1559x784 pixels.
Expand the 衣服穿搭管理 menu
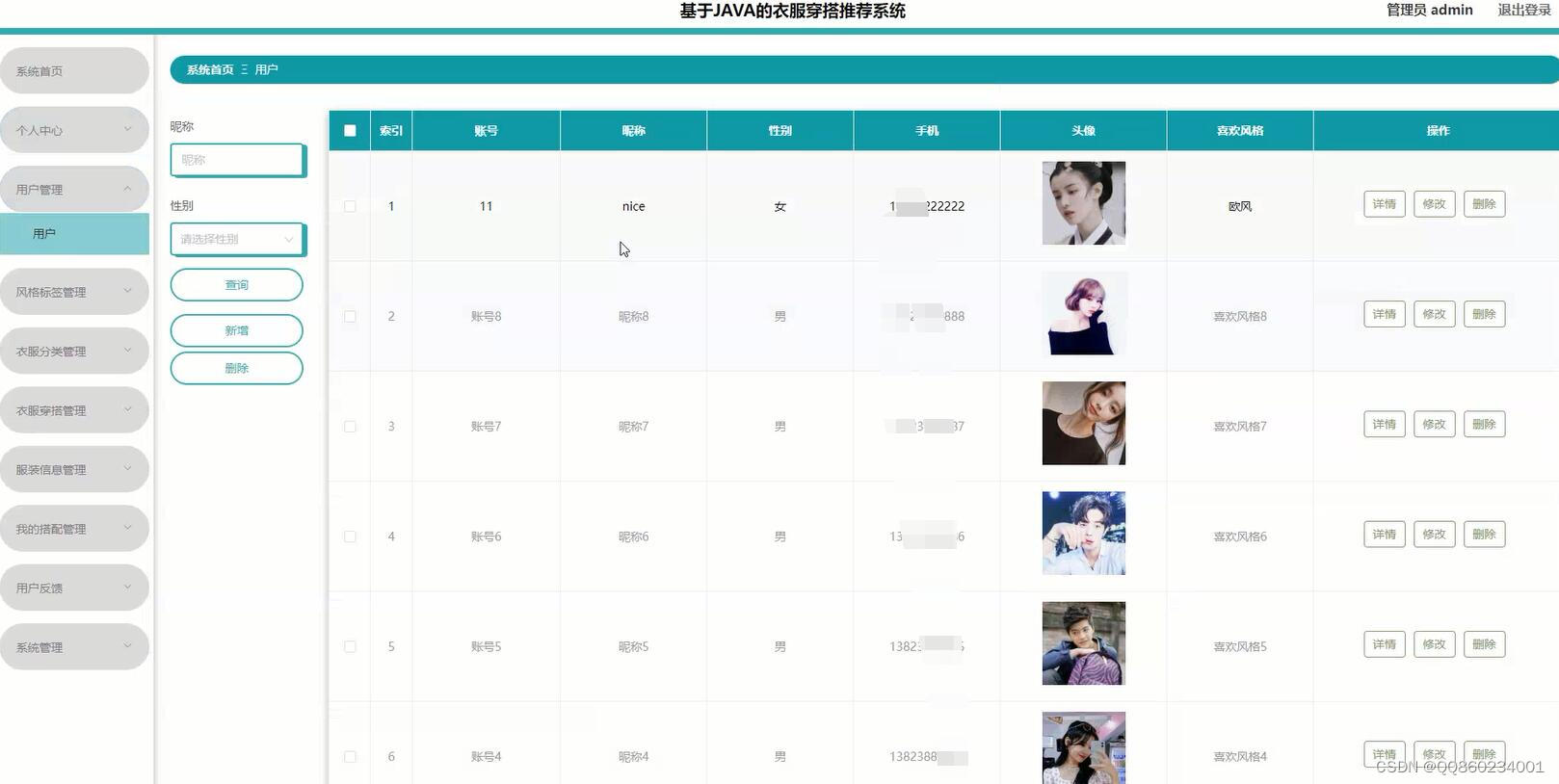coord(74,410)
